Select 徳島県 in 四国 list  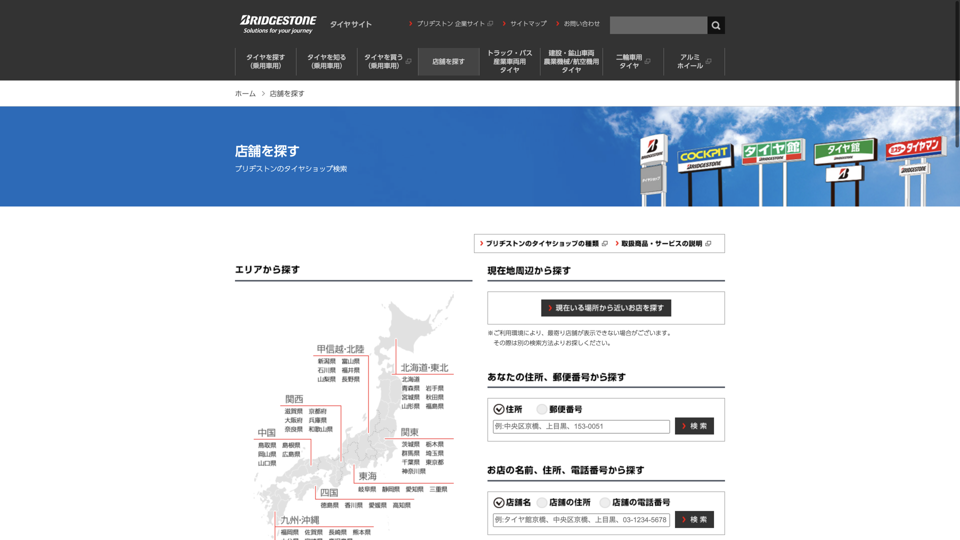(x=329, y=506)
